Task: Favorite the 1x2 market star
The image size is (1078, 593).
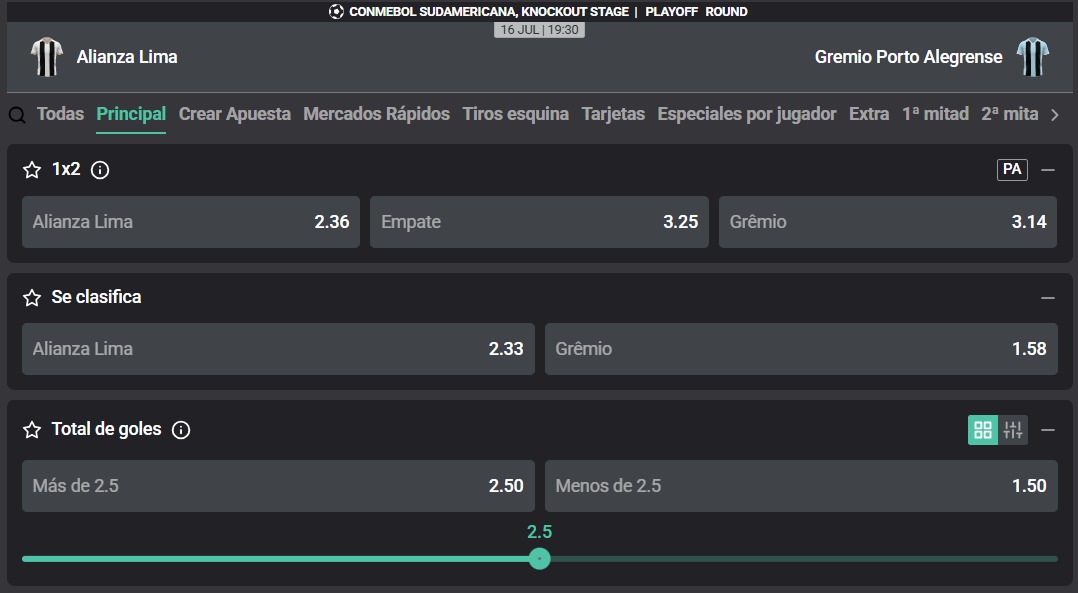Action: (x=32, y=170)
